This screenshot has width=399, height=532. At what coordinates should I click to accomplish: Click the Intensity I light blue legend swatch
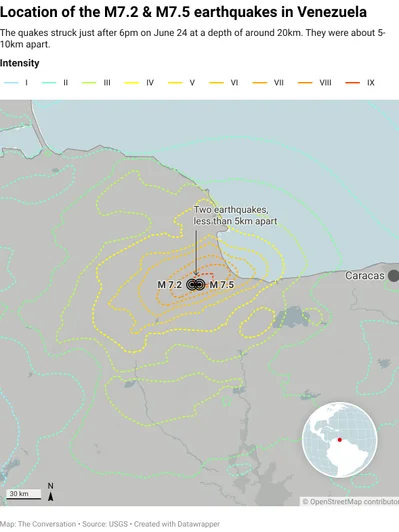click(11, 83)
